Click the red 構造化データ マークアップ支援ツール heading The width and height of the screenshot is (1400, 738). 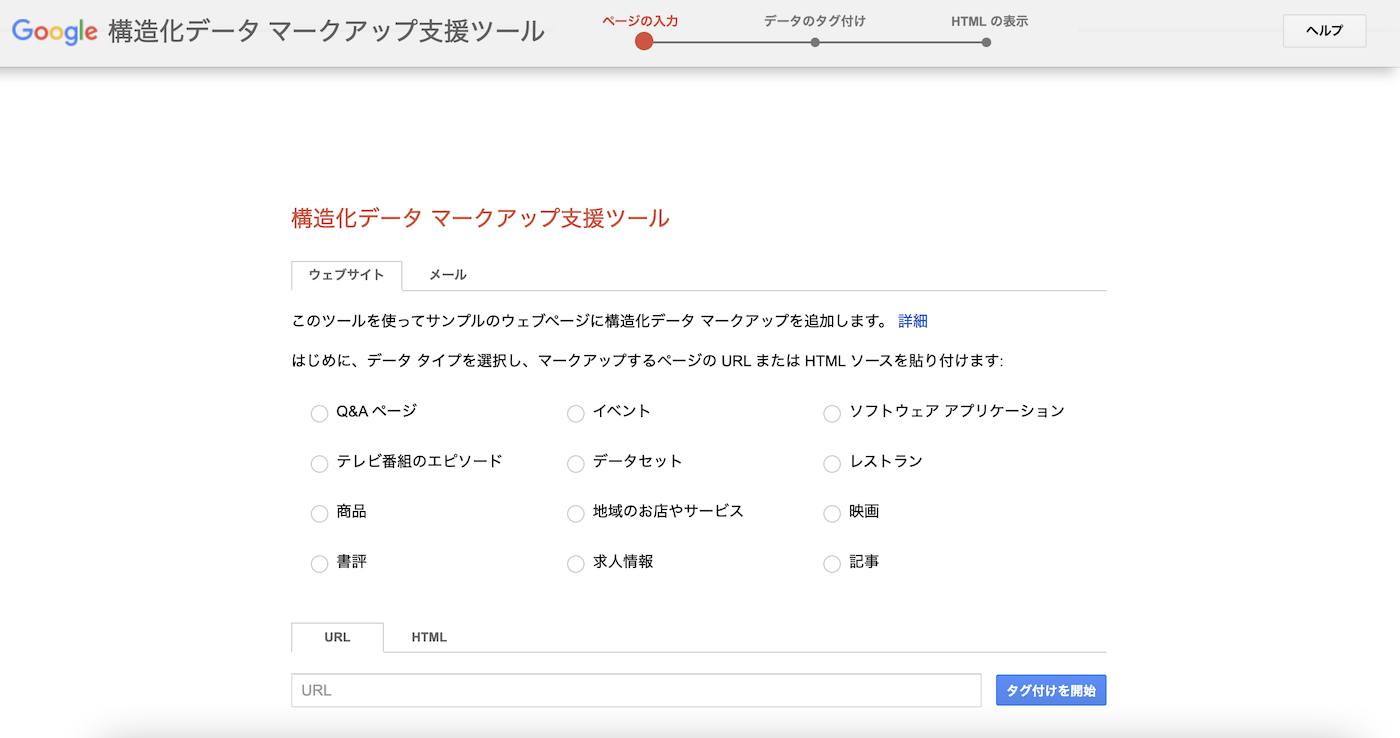[480, 218]
